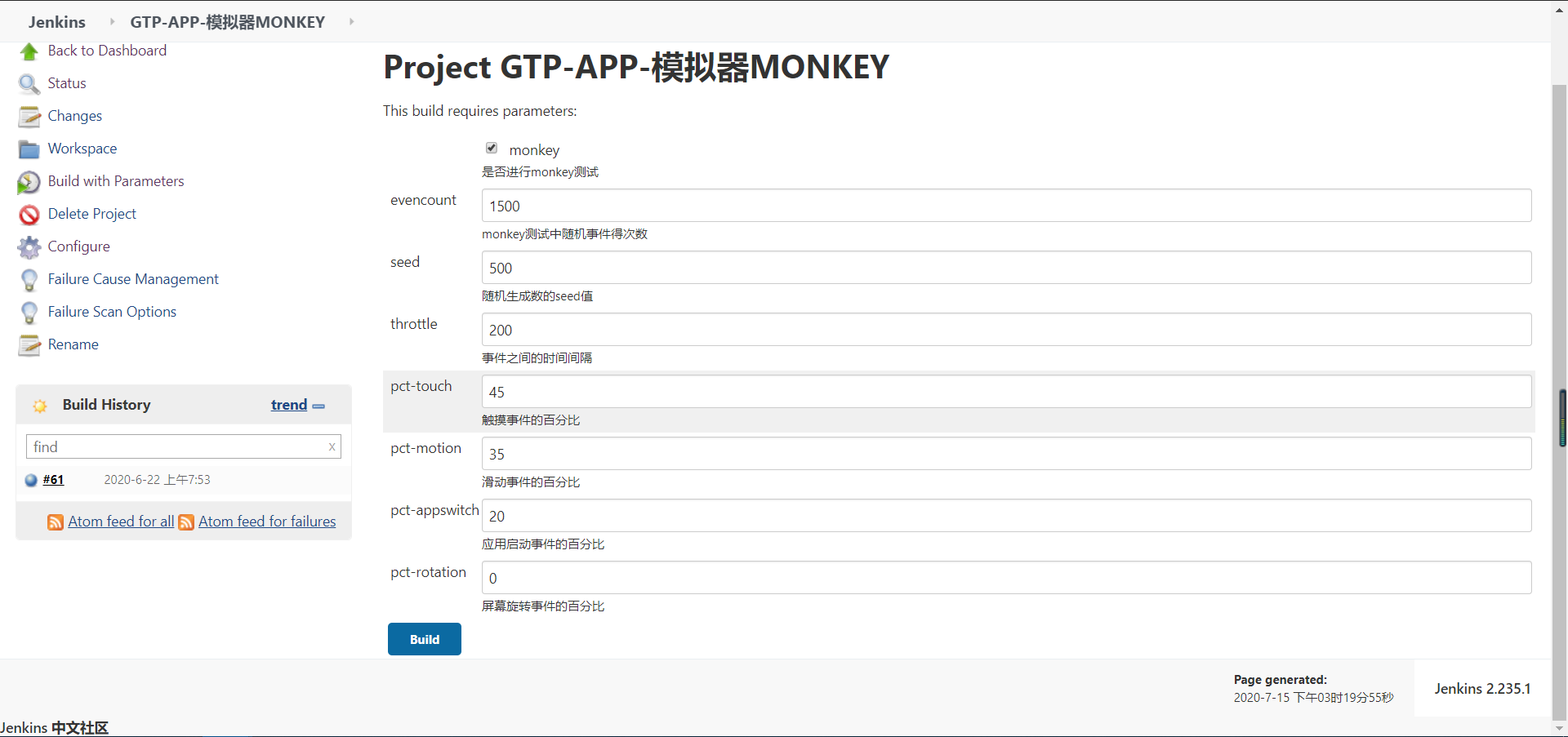Click Jenkins breadcrumb home link
Screen dimensions: 1568x737
point(57,22)
